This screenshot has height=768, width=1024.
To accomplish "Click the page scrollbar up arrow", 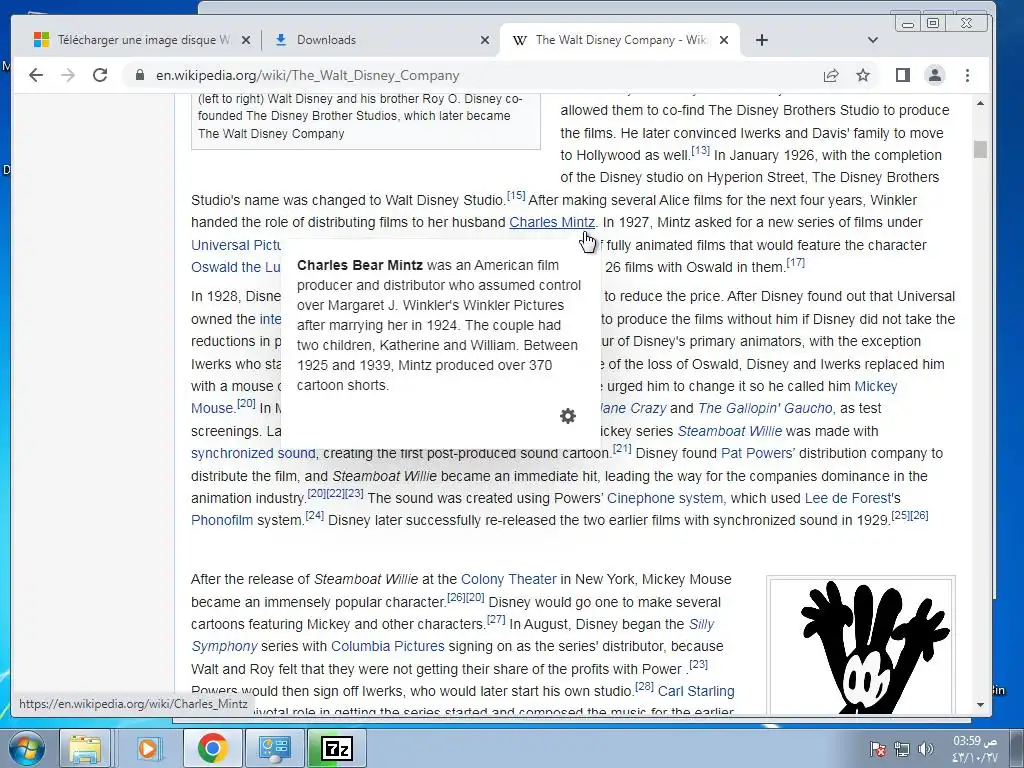I will 980,103.
